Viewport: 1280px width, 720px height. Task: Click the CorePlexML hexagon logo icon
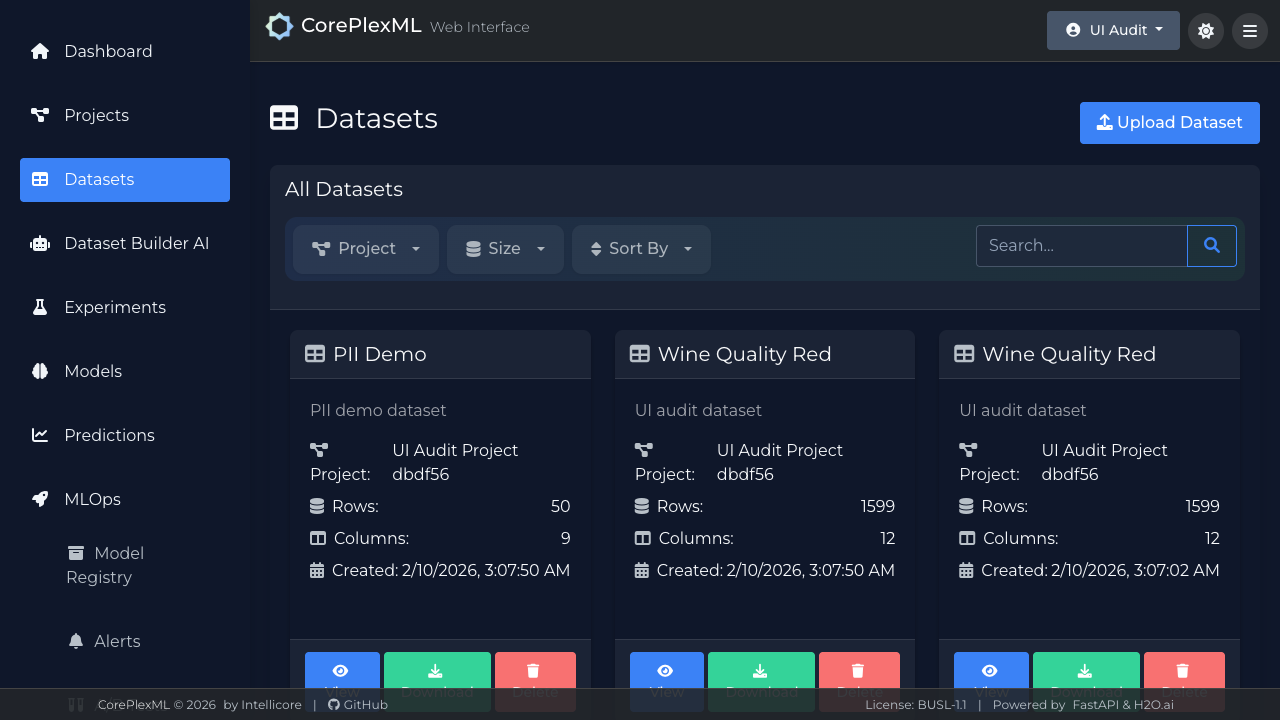click(279, 27)
